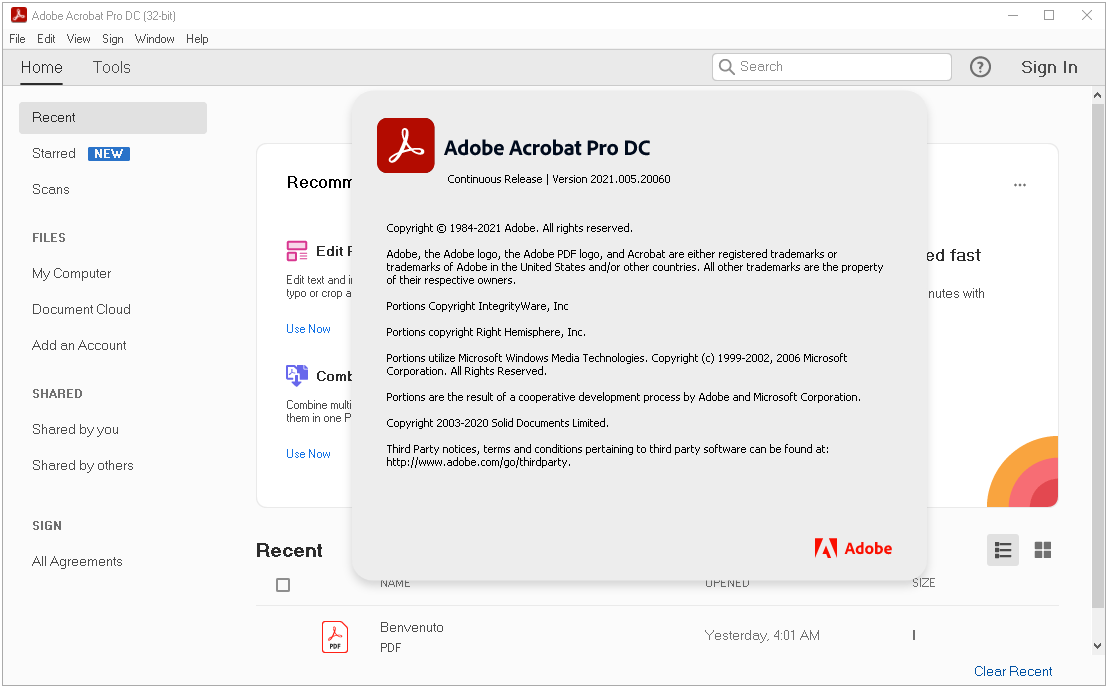Click the Benvenuto PDF file icon

[335, 637]
